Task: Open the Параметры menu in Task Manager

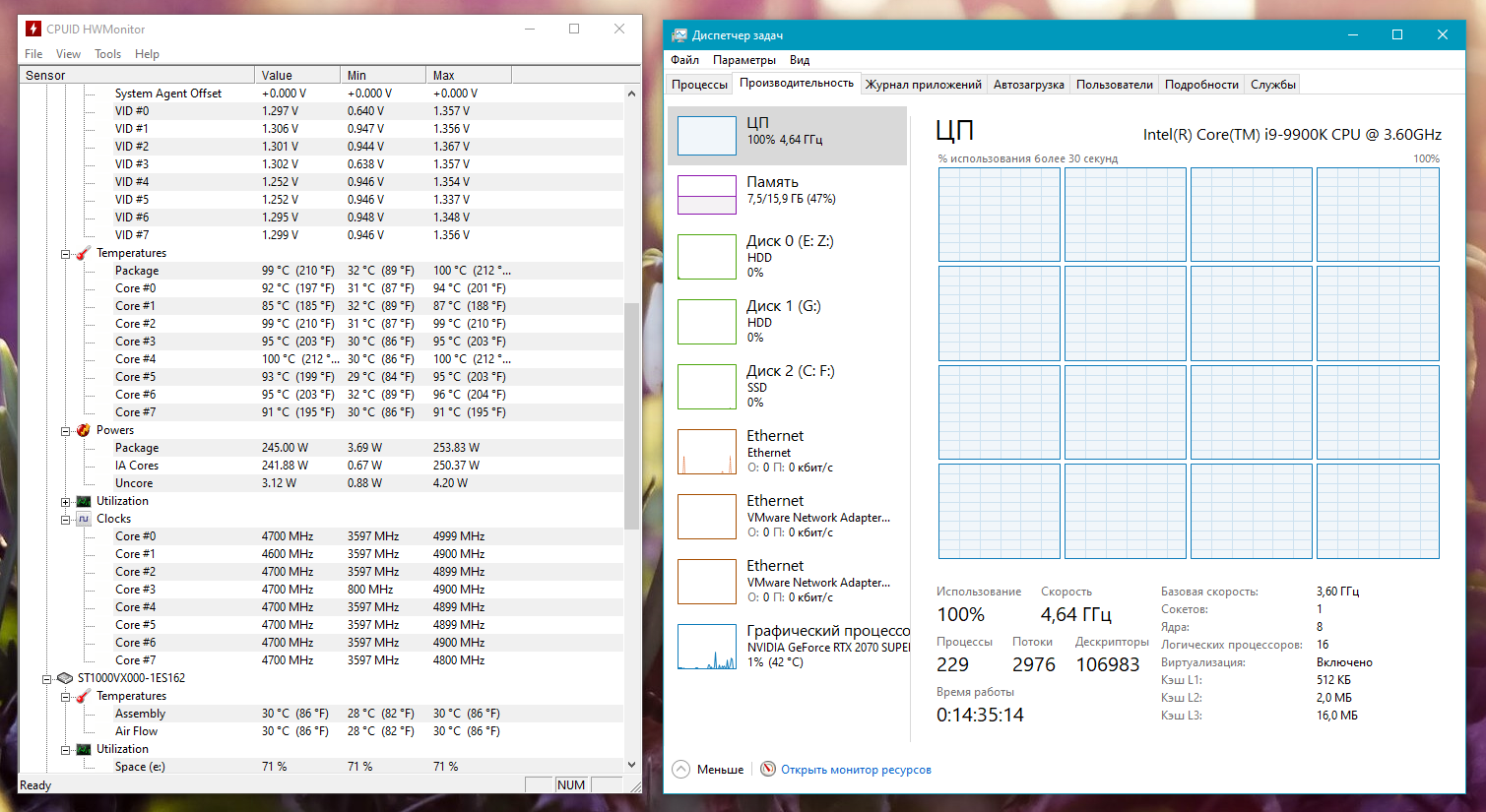Action: tap(743, 60)
